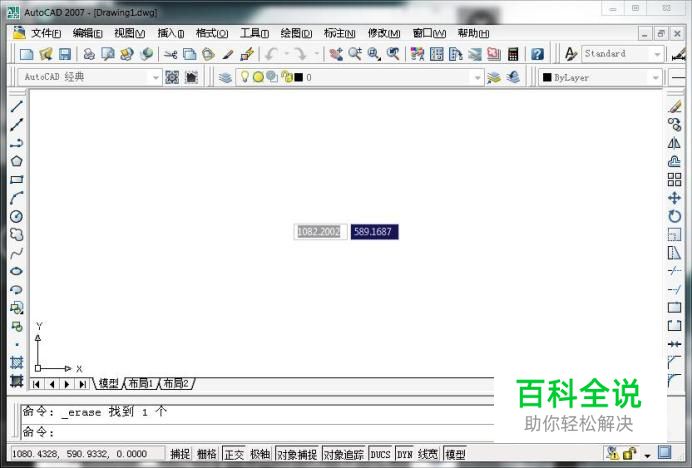Screen dimensions: 692x468
Task: Select the Offset tool
Action: tap(674, 162)
